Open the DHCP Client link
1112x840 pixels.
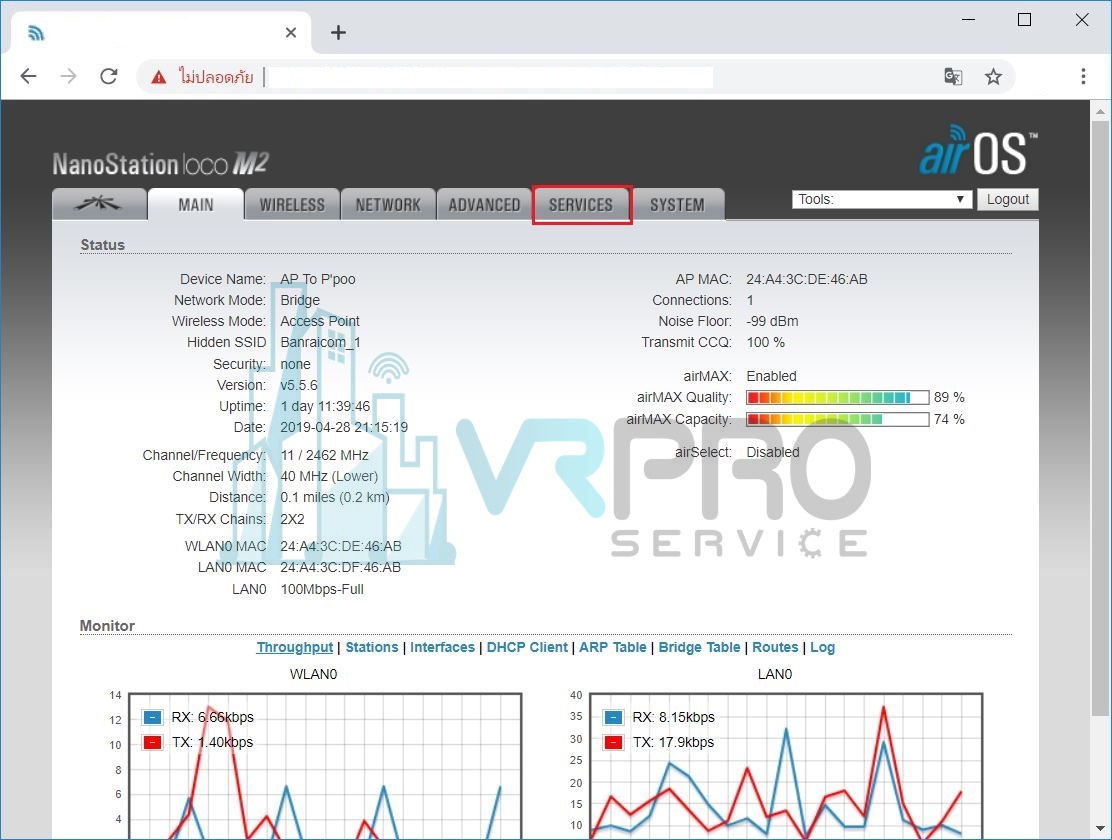click(x=527, y=647)
